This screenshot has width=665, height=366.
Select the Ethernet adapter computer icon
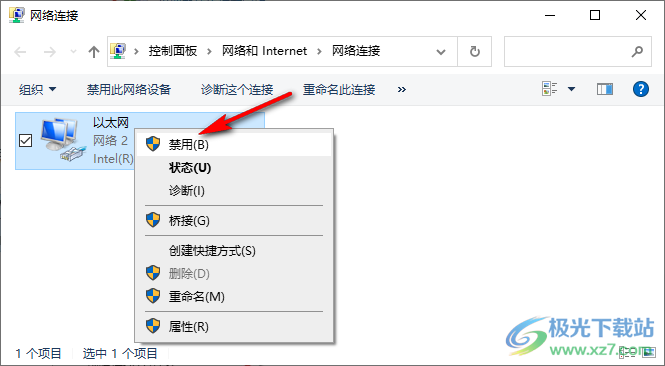(62, 140)
